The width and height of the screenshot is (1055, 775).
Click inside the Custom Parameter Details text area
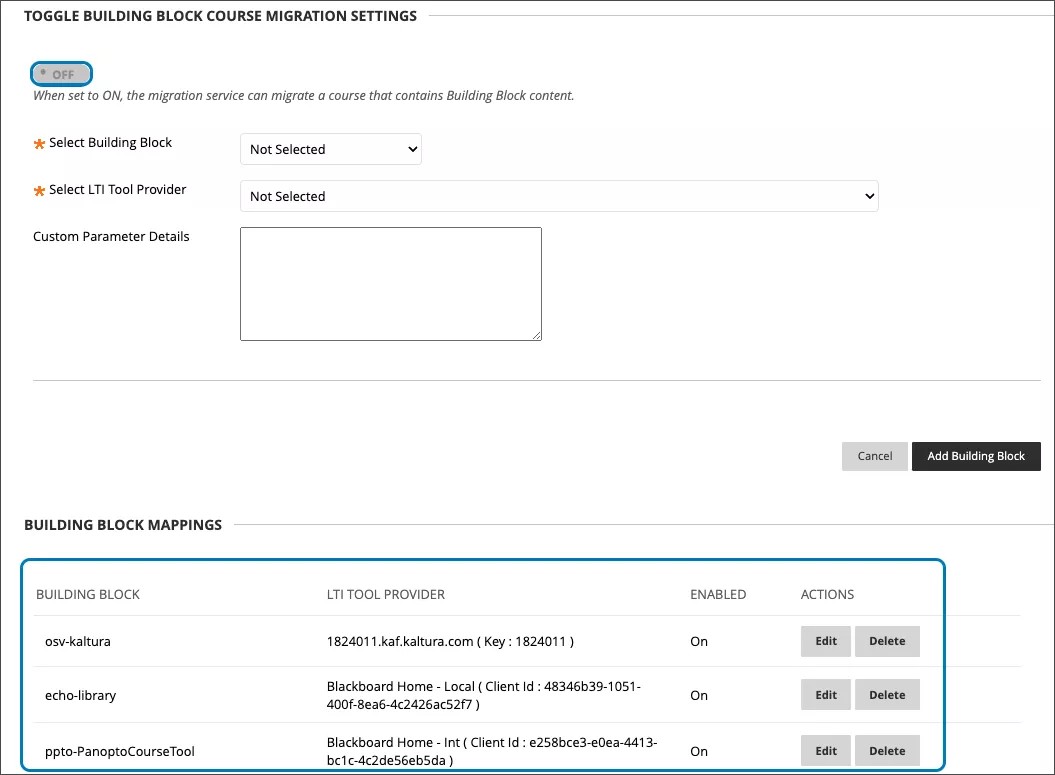tap(390, 283)
